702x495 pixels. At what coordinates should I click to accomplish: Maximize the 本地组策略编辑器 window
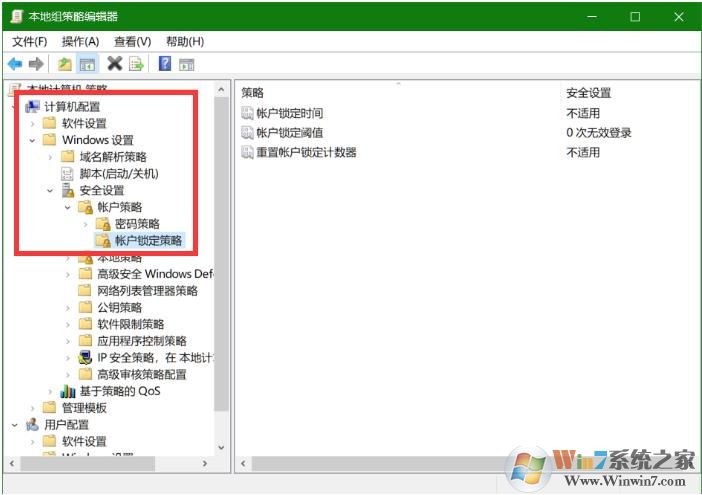click(x=635, y=17)
